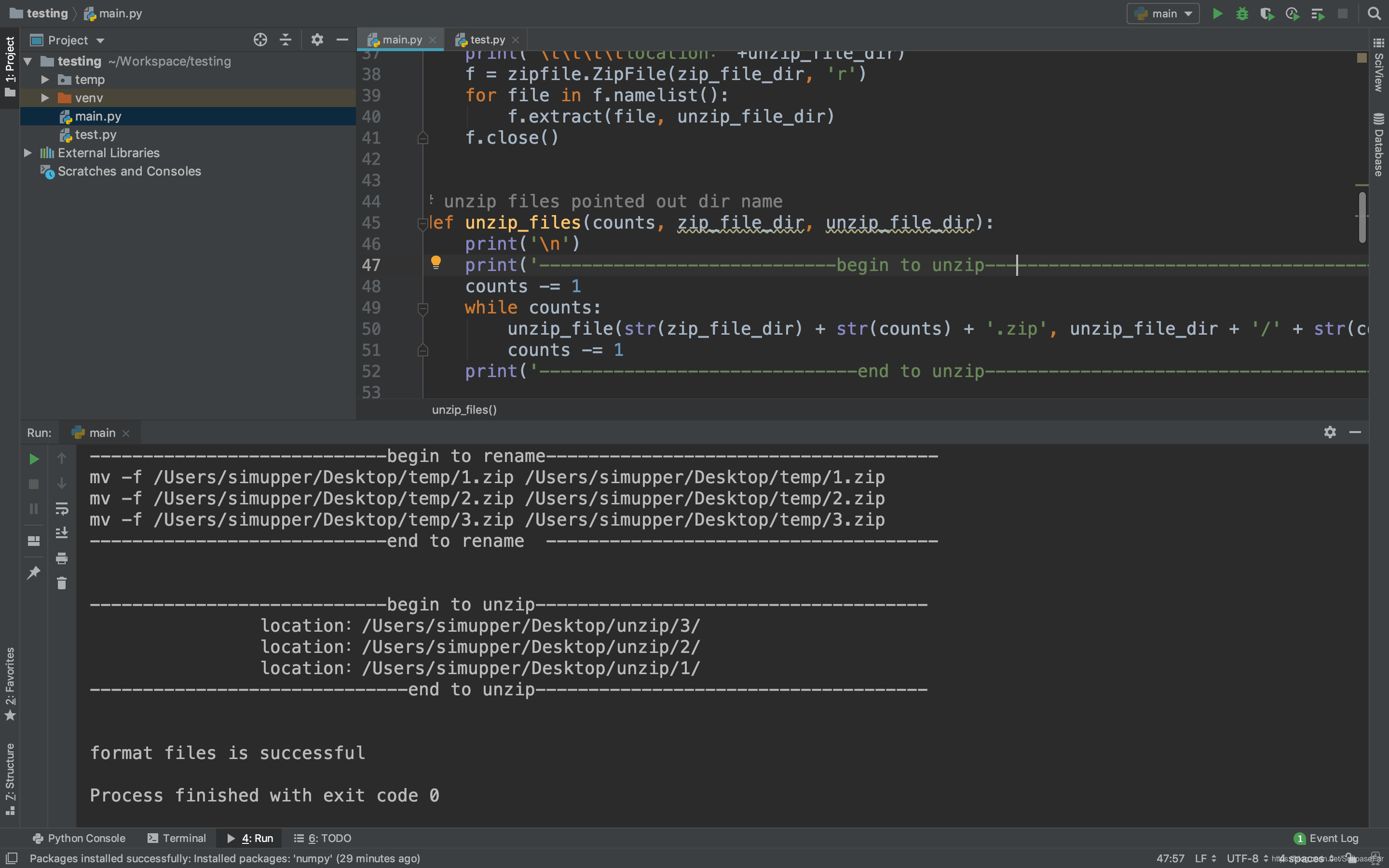Click the stop square in Run panel sidebar
The image size is (1389, 868).
[x=34, y=484]
